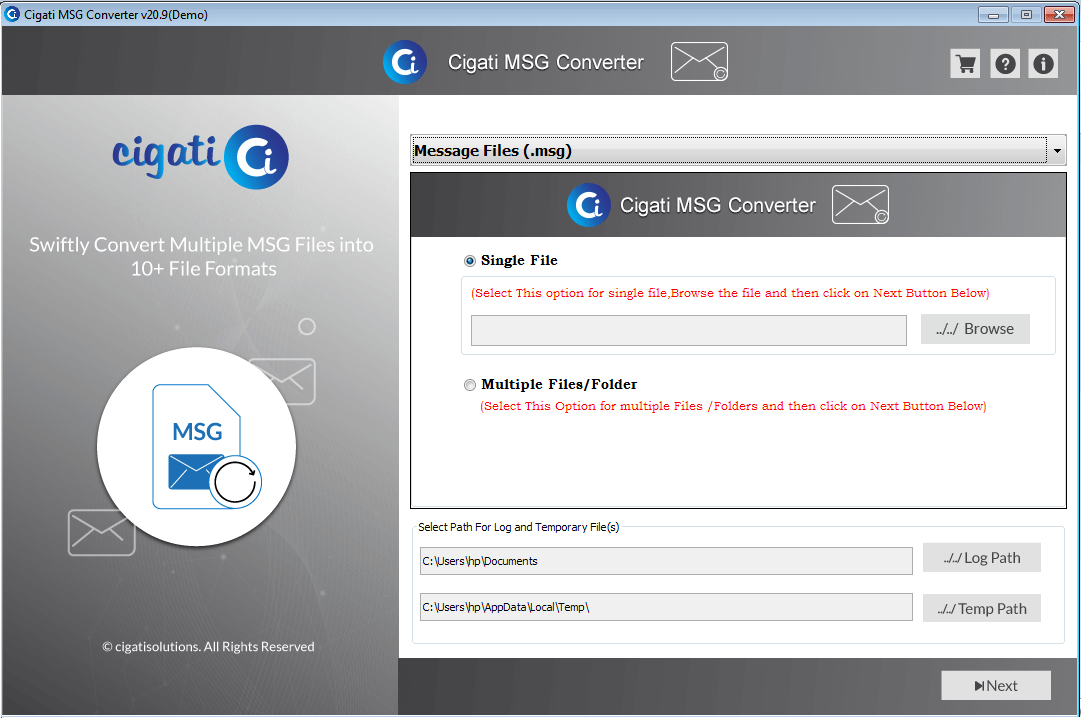
Task: Open the info about icon
Action: 1043,64
